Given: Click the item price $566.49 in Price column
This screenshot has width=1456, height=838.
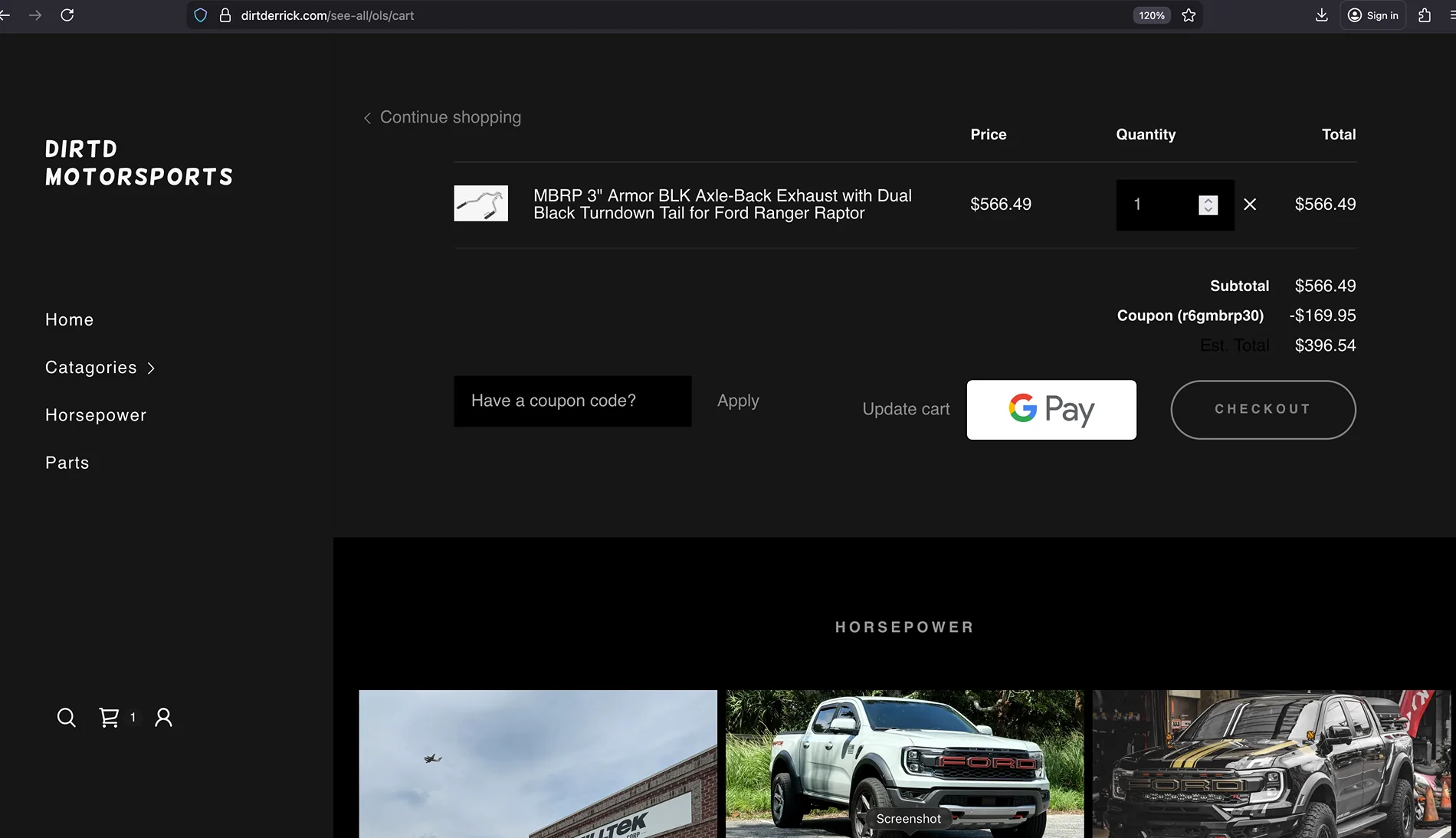Looking at the screenshot, I should point(1001,205).
